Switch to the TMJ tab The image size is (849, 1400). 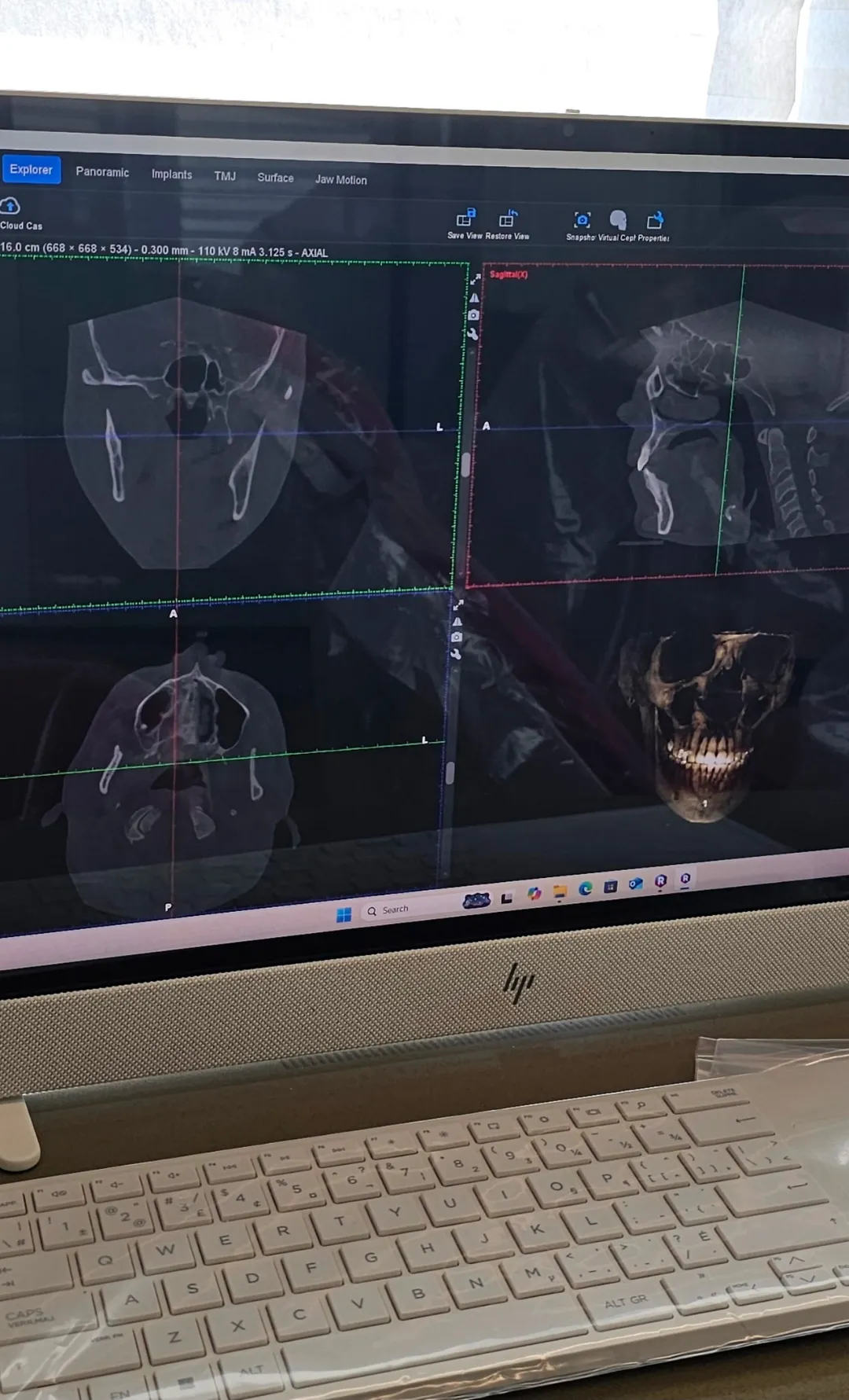[x=225, y=176]
